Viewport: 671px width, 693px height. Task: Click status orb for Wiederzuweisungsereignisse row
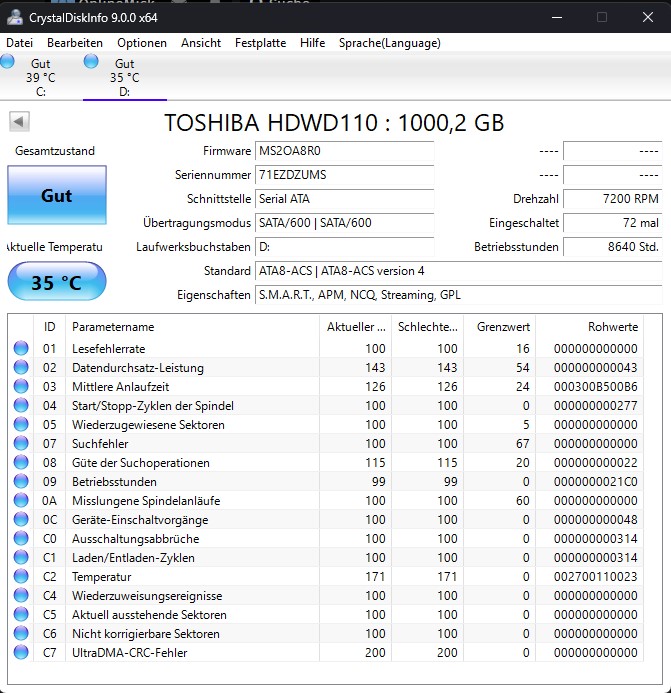(21, 595)
